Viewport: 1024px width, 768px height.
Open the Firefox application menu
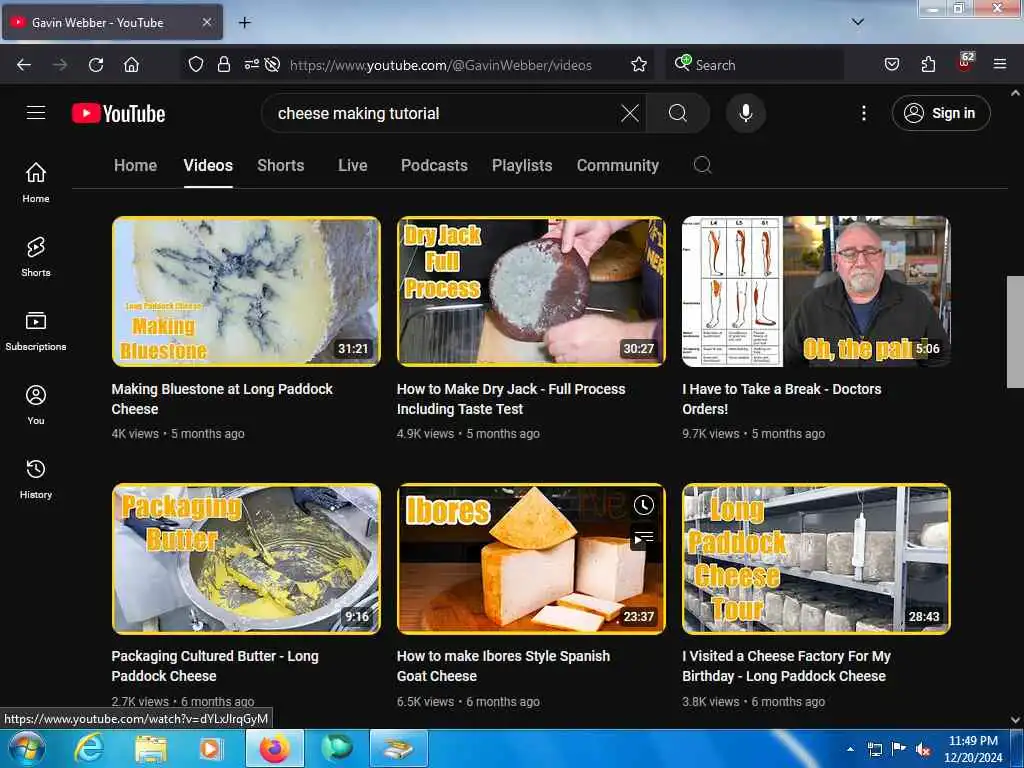click(1000, 64)
